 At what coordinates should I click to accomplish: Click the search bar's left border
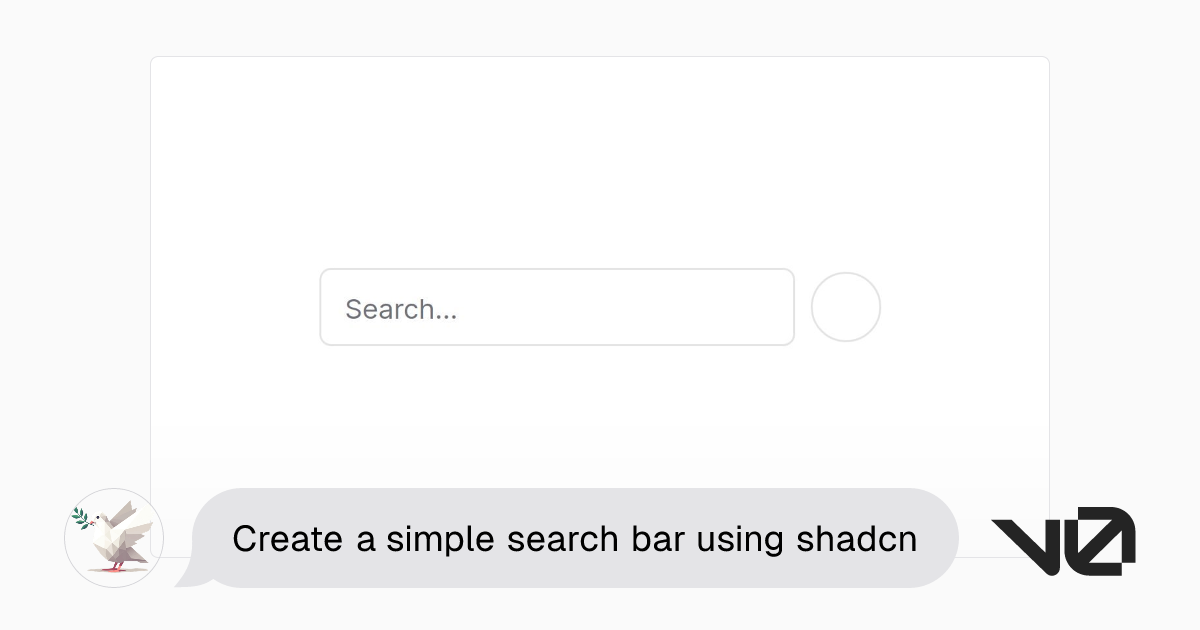[321, 307]
